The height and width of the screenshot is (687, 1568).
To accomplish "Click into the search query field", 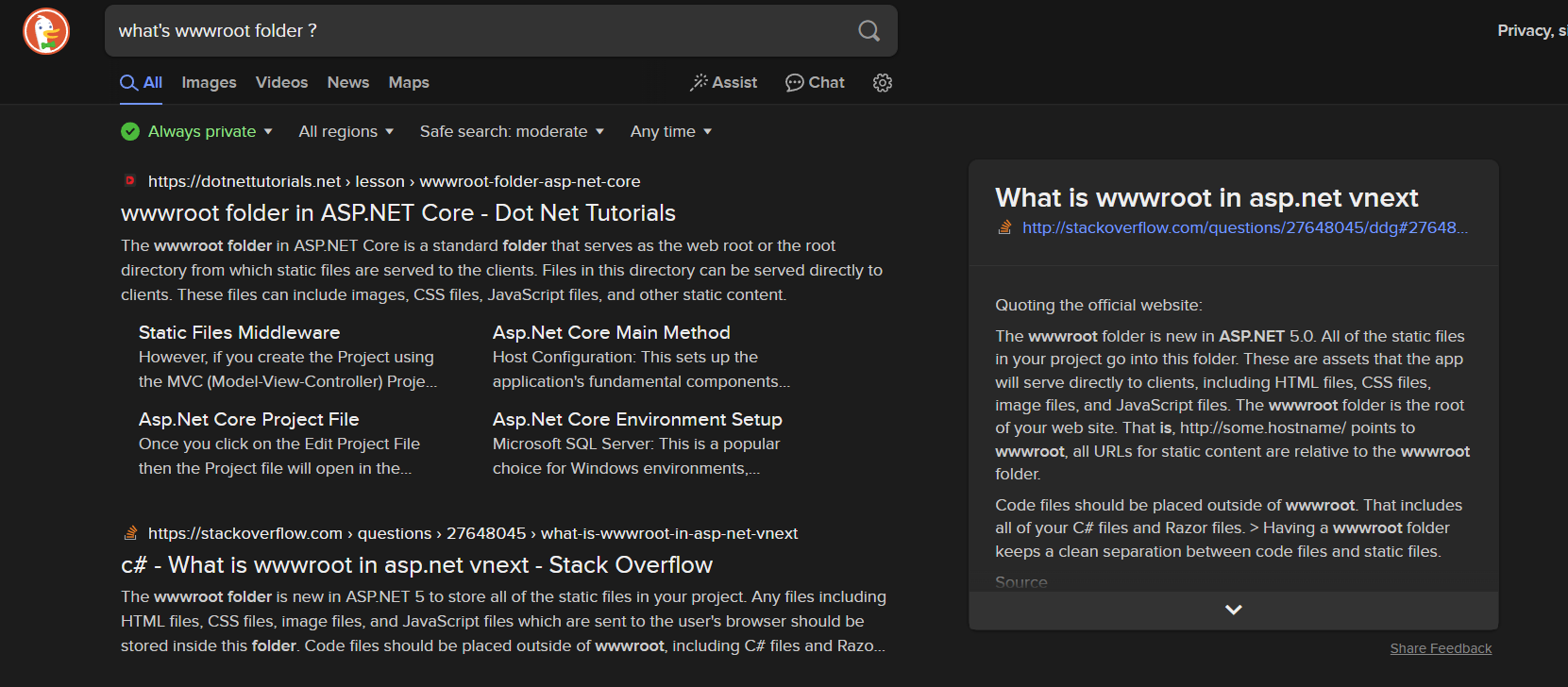I will coord(472,31).
